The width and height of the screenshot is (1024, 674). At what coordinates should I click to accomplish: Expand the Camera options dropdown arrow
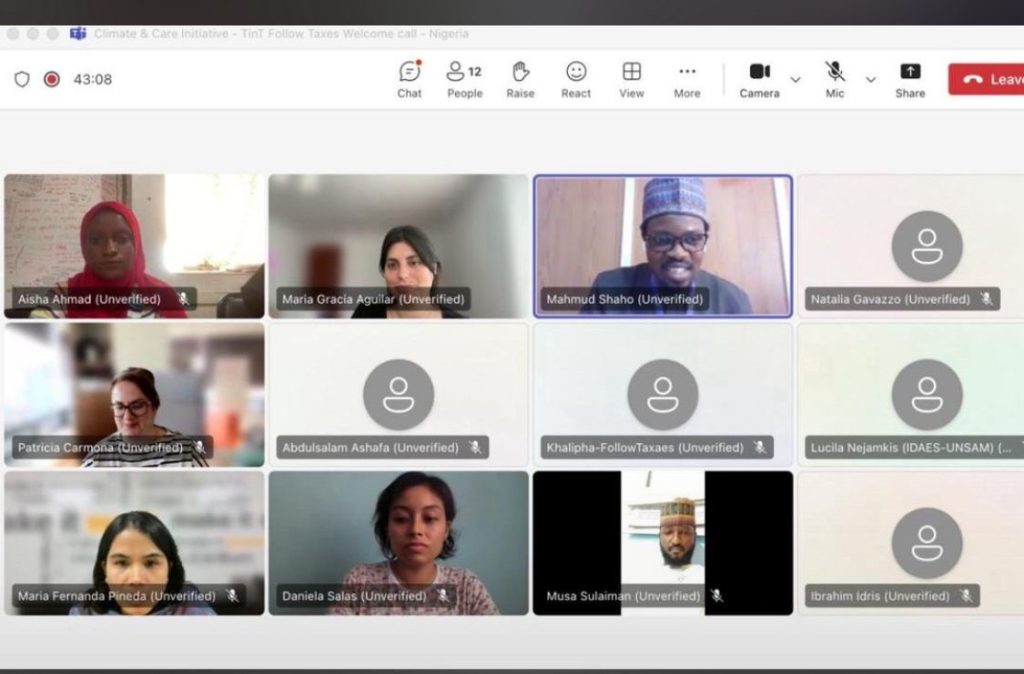pyautogui.click(x=796, y=79)
